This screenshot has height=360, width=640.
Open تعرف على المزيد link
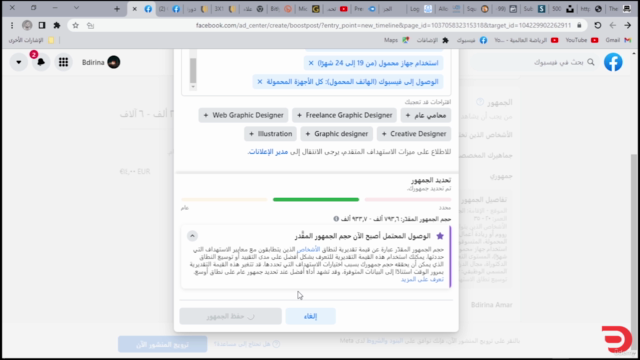tap(422, 280)
